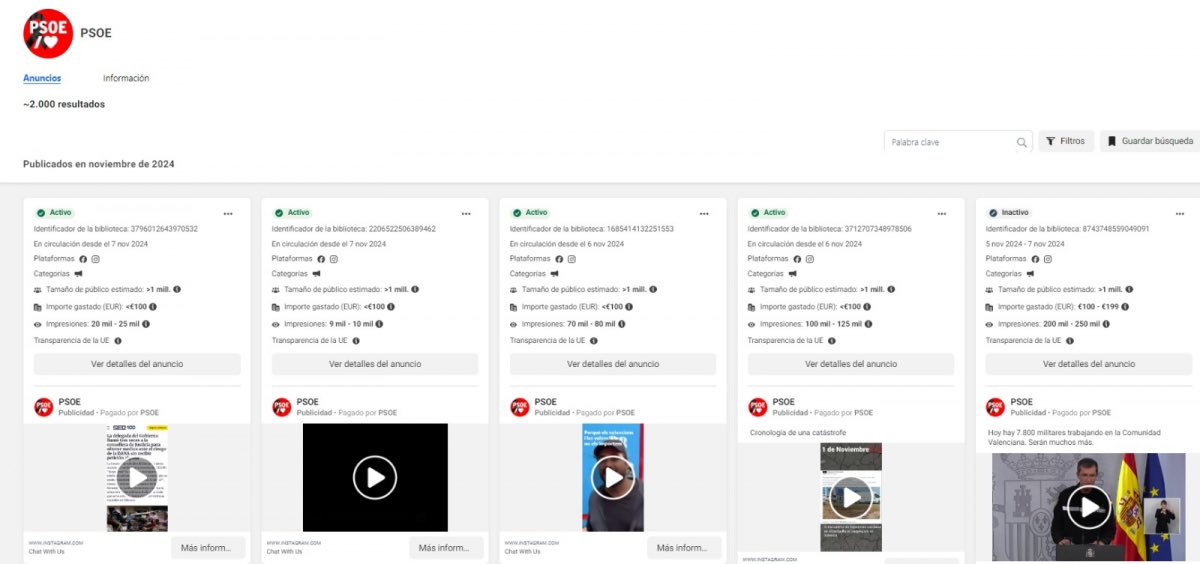Viewport: 1200px width, 564px height.
Task: Switch to the Información tab
Action: click(126, 78)
